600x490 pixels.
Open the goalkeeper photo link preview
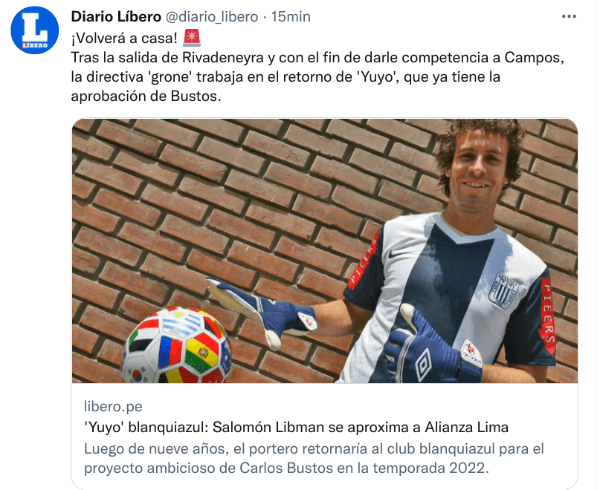(325, 251)
